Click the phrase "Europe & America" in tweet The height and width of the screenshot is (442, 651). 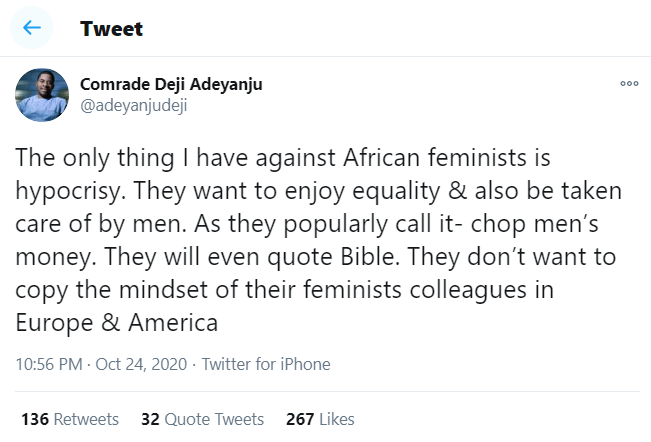coord(118,323)
